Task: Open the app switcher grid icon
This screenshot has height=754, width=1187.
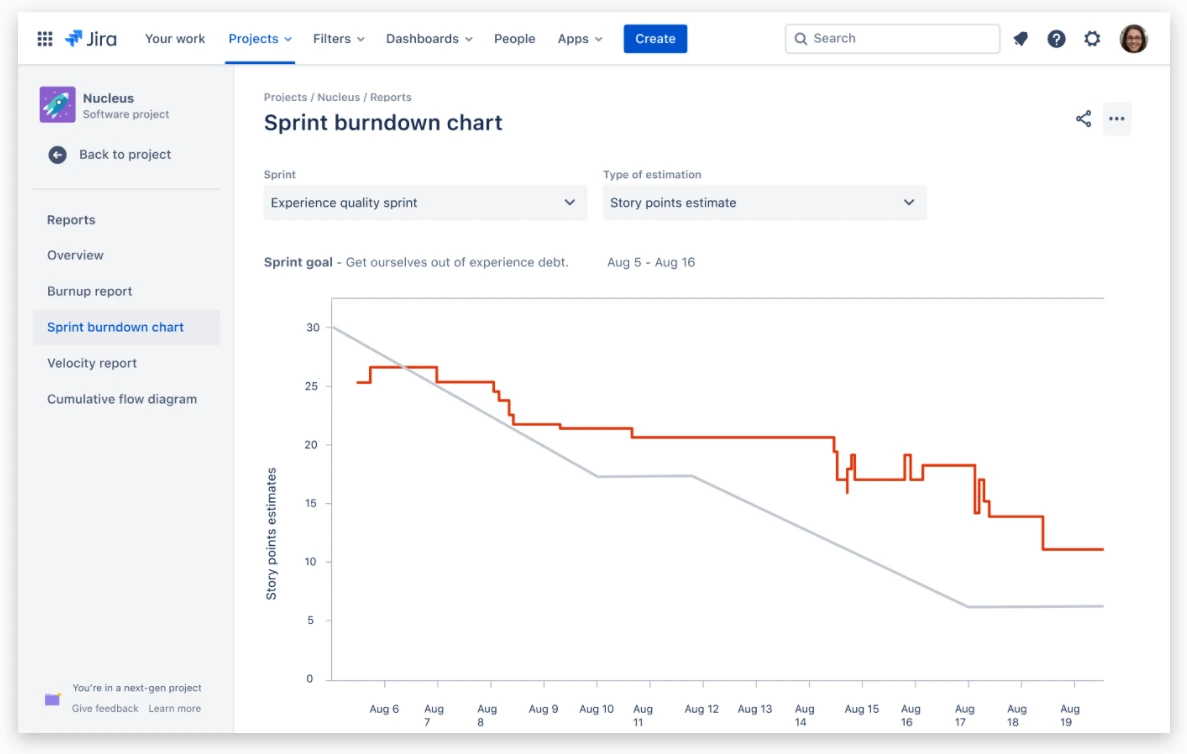Action: tap(45, 39)
